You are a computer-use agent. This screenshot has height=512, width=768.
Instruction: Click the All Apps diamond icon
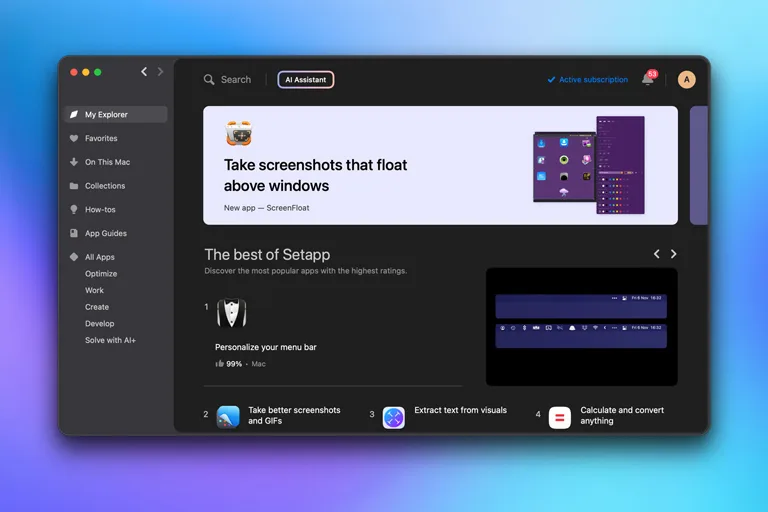[x=74, y=257]
